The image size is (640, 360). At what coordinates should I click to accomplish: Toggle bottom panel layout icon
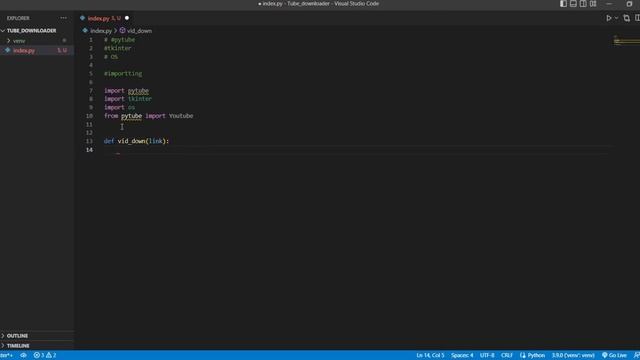pos(573,4)
